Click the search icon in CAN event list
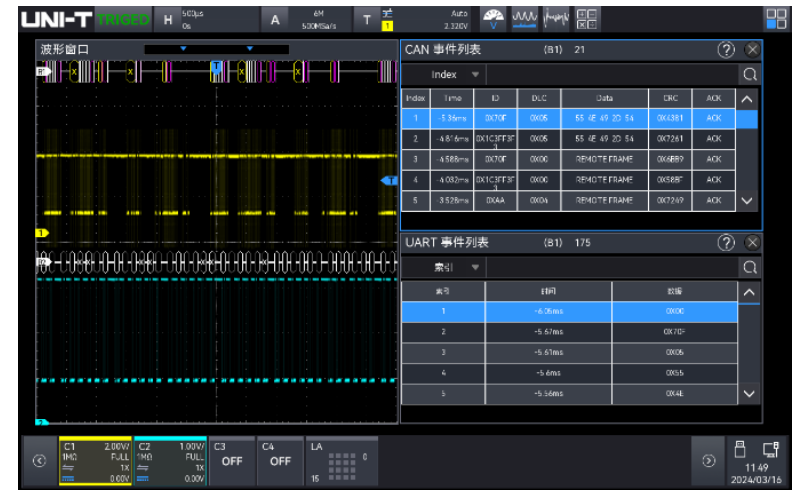 (x=749, y=74)
